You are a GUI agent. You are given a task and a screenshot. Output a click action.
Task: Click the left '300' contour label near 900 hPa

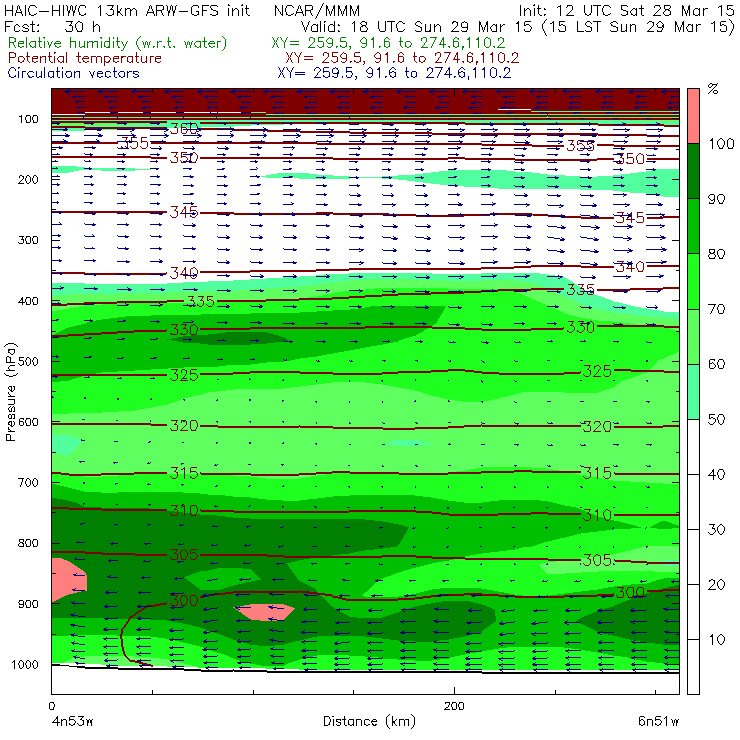pos(184,600)
